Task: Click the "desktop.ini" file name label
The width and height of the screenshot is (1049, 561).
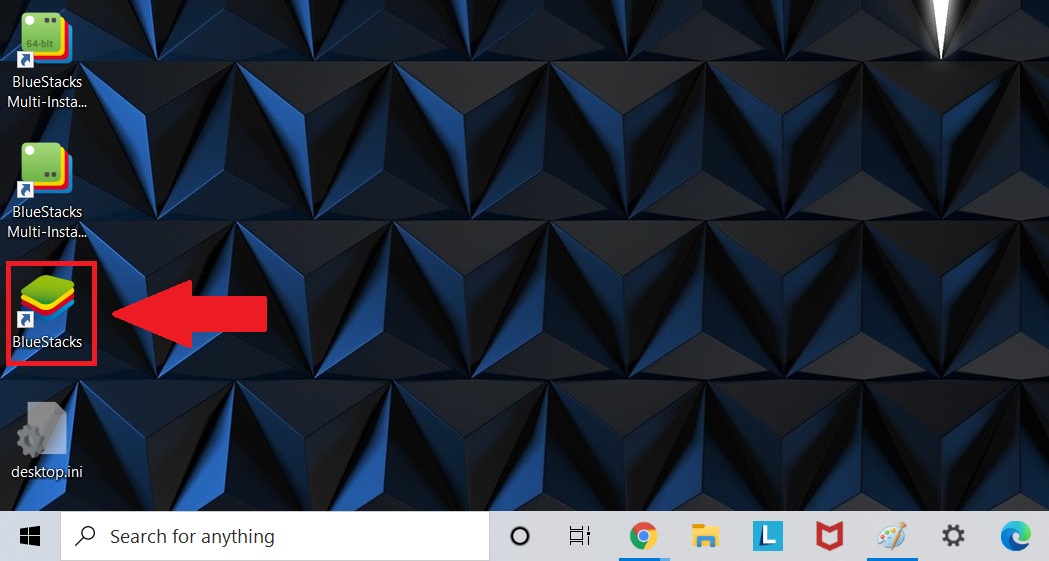Action: 47,471
